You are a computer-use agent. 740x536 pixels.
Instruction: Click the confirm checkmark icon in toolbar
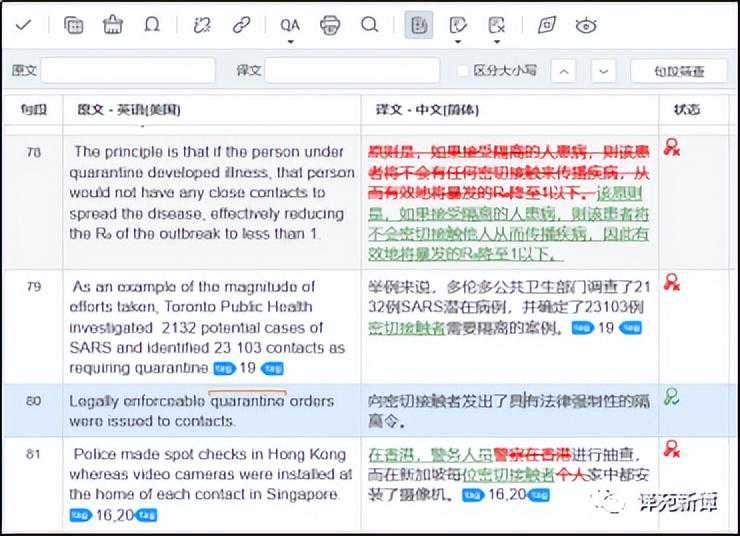coord(23,25)
